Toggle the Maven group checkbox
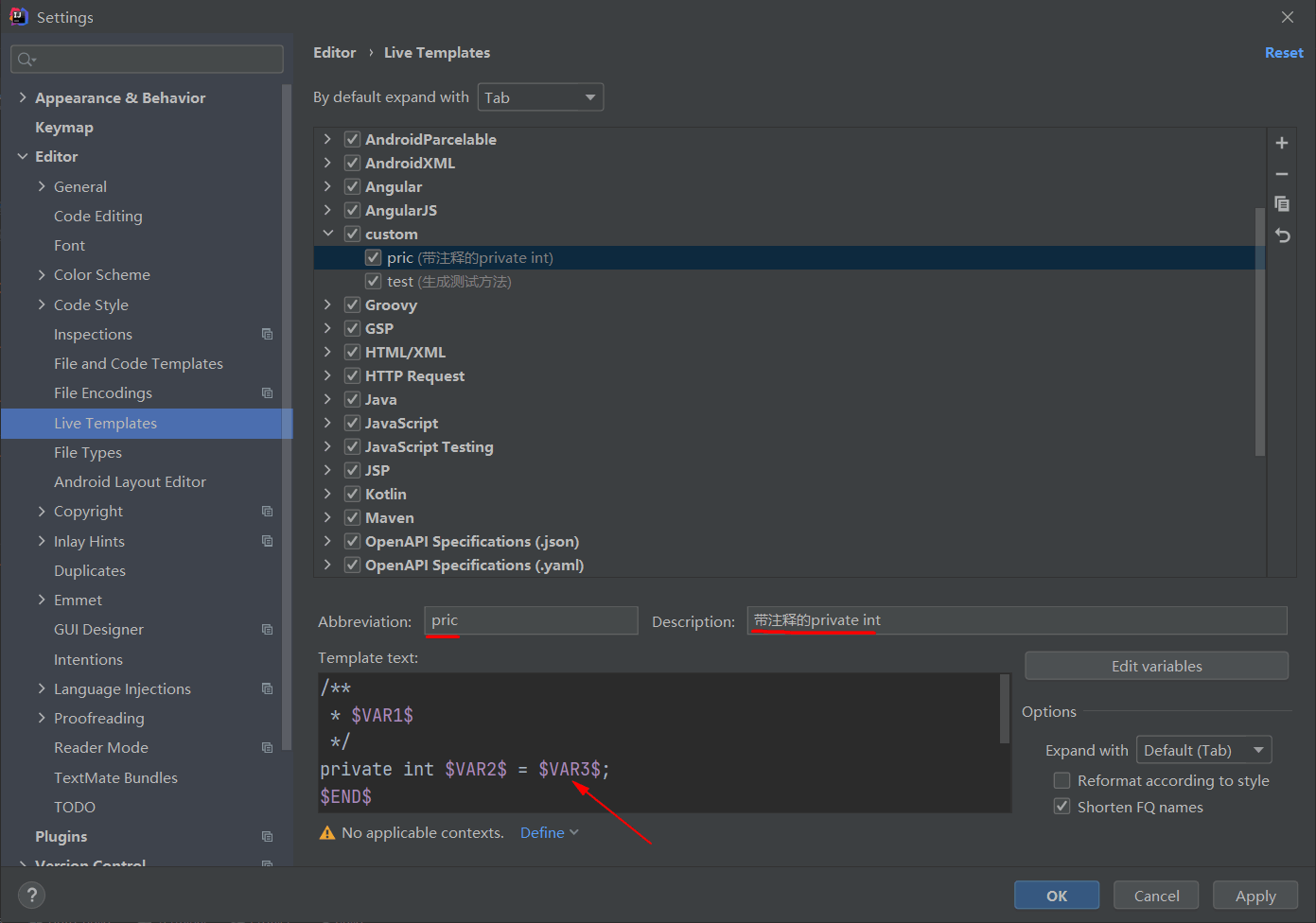Screen dimensions: 1316x923 pyautogui.click(x=352, y=517)
